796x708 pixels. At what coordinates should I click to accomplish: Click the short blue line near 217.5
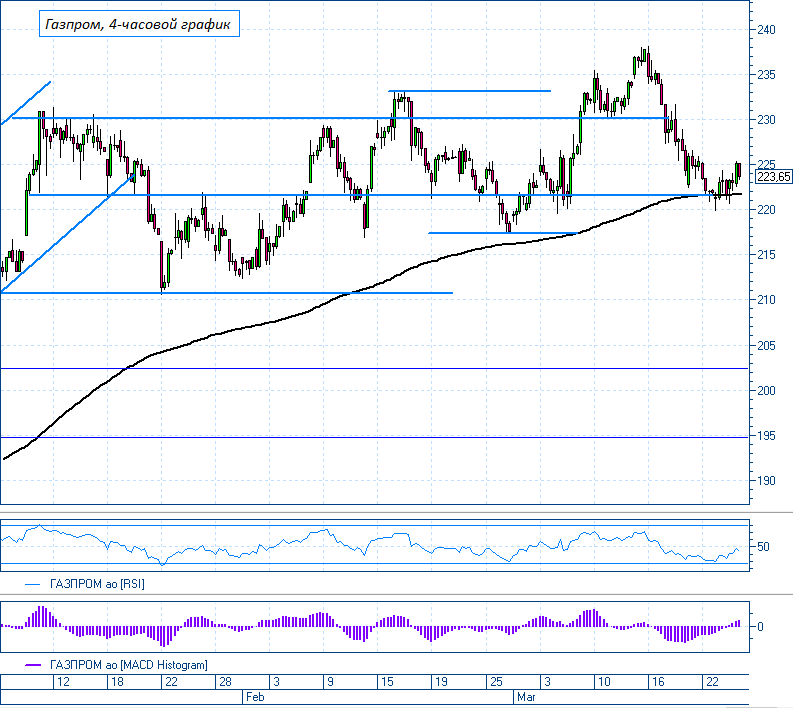click(503, 233)
